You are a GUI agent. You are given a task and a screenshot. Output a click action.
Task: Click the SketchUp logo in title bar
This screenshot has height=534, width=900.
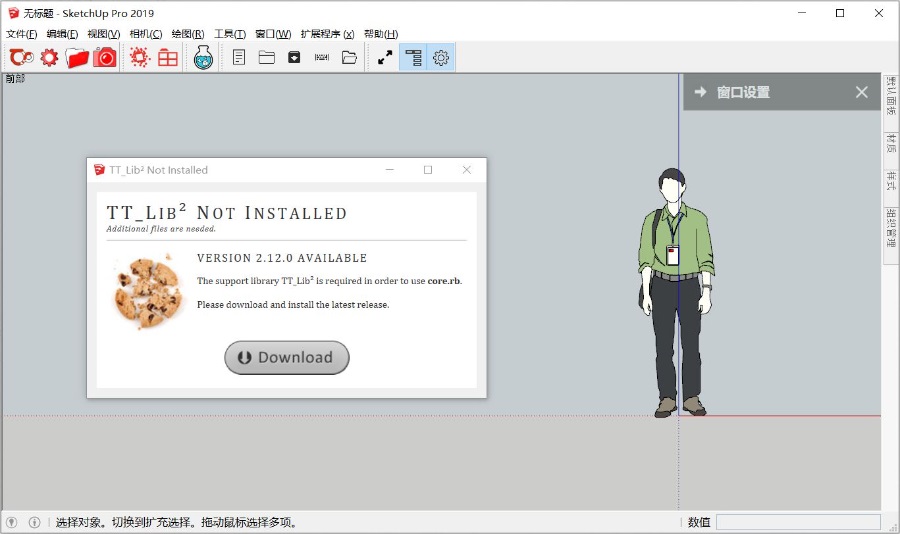[13, 13]
